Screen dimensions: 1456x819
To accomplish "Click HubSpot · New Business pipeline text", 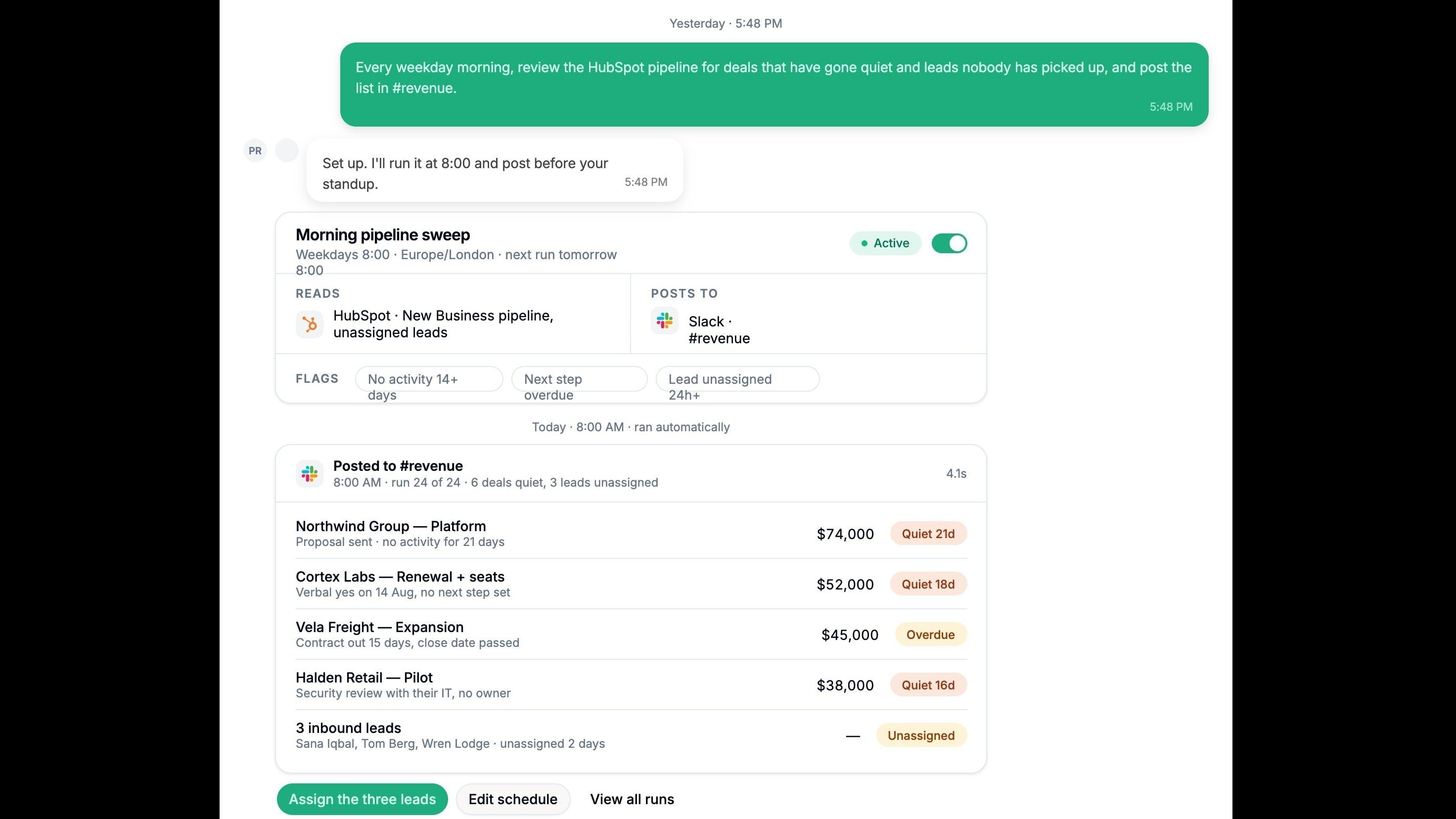I will tap(443, 324).
